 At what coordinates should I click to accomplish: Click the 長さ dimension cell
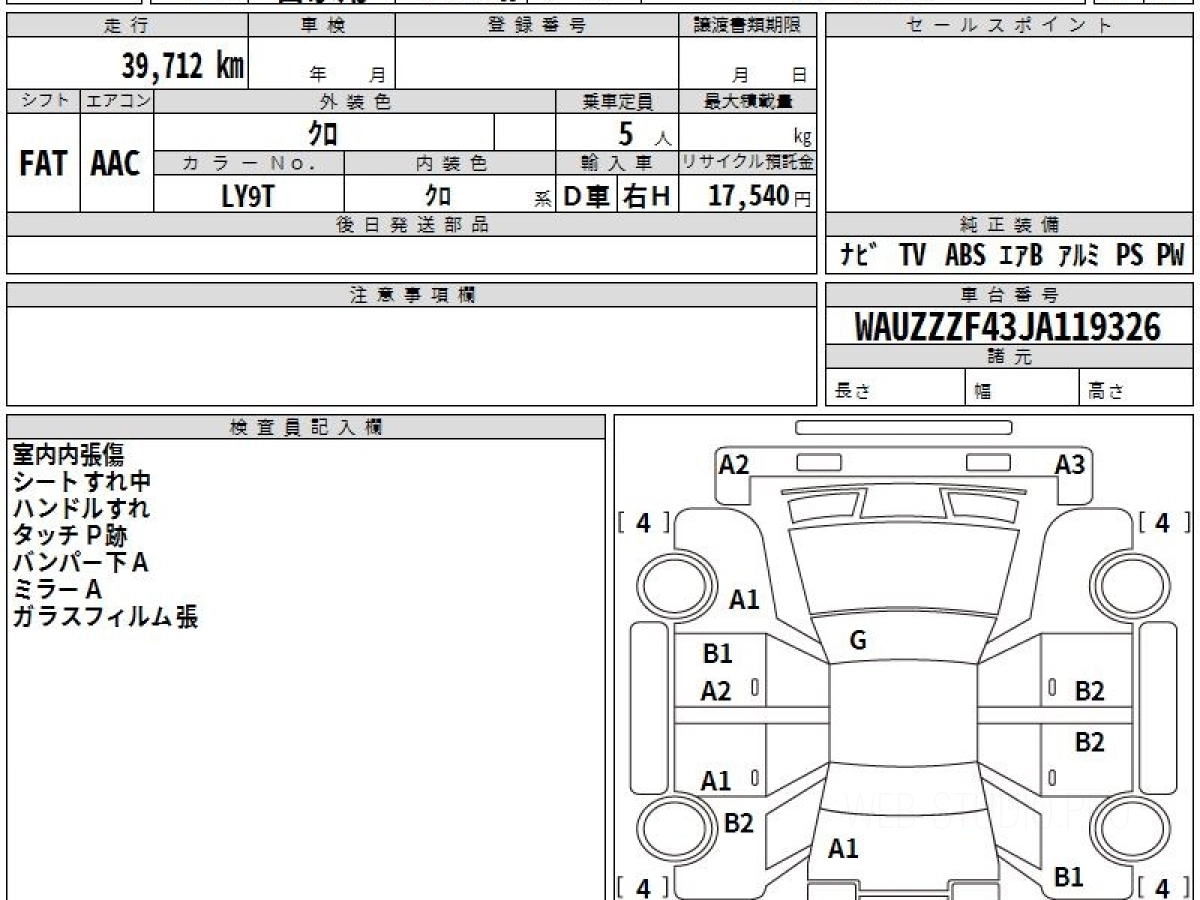point(896,388)
